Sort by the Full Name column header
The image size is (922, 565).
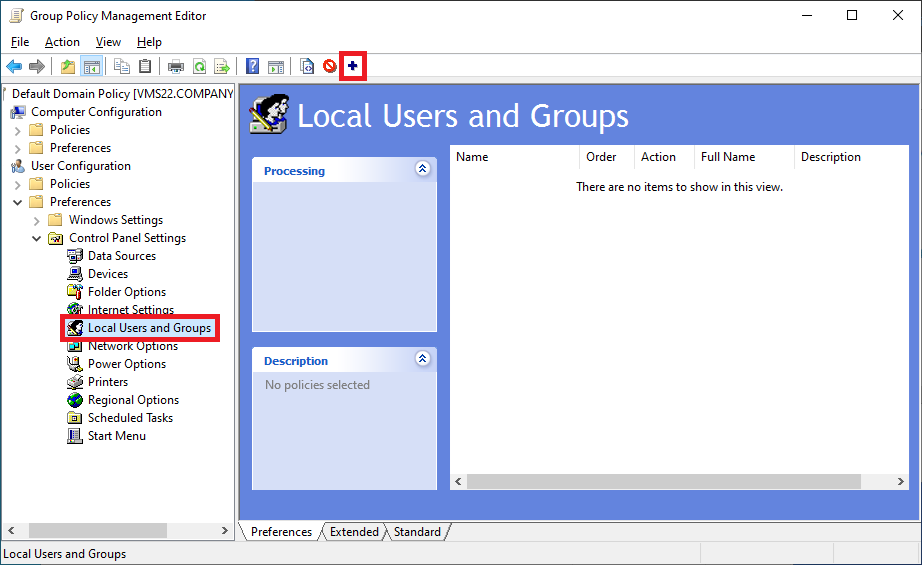tap(744, 157)
